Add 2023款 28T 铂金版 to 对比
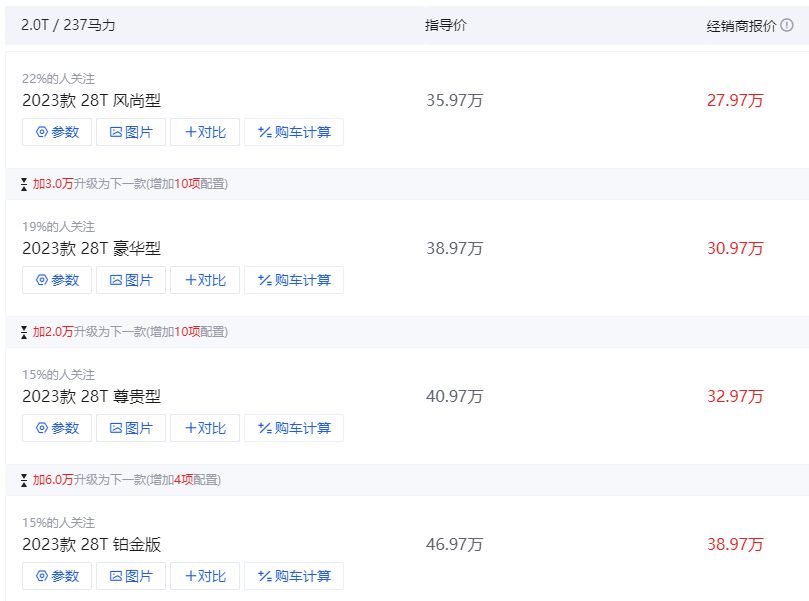The width and height of the screenshot is (809, 601). point(205,576)
